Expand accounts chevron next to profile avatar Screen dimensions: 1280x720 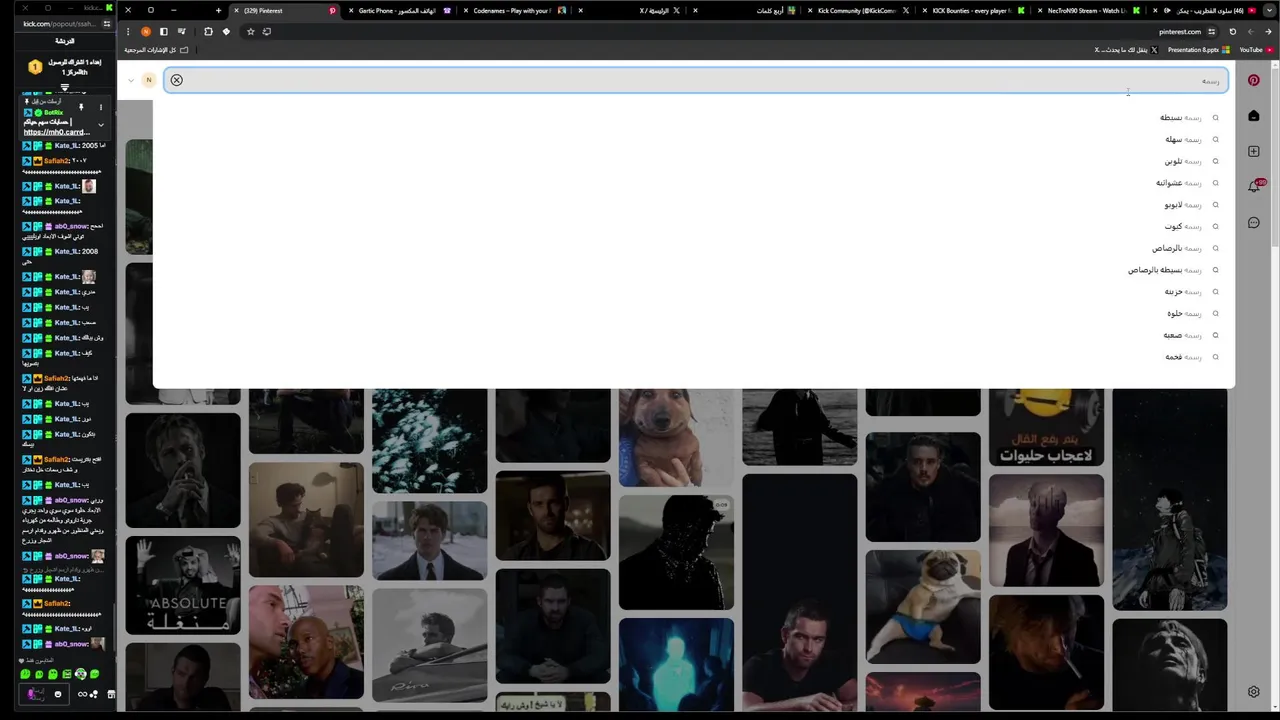click(x=131, y=80)
